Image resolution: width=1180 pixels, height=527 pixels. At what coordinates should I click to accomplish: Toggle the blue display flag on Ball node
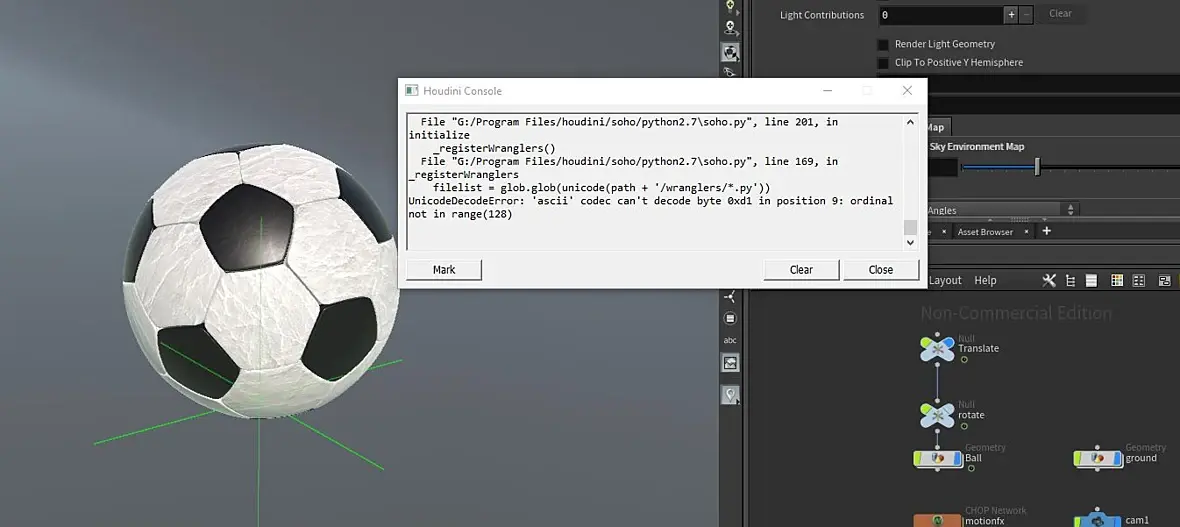coord(957,458)
